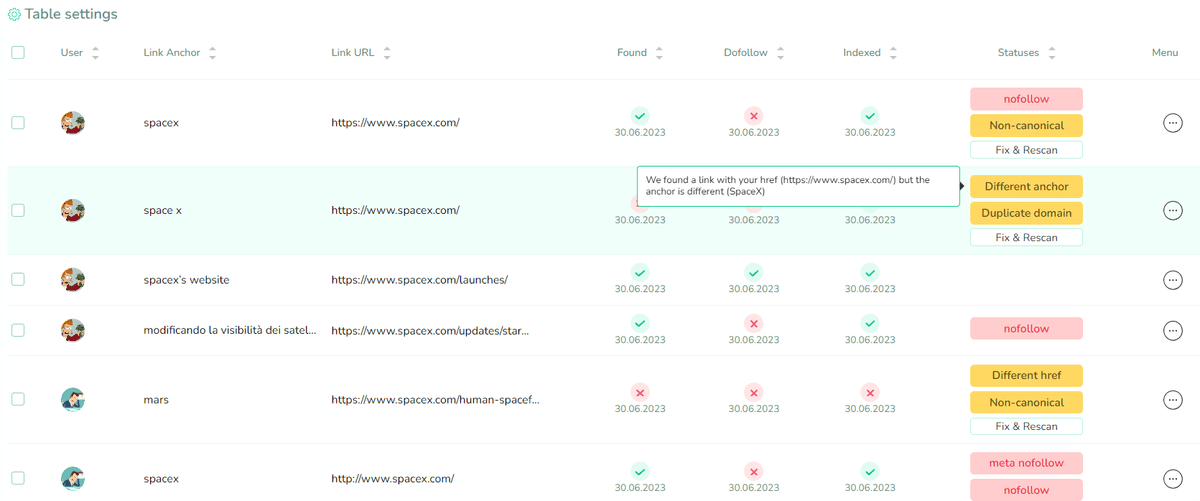Open the https://www.spacex.com/human-spacef... URL
This screenshot has width=1200, height=501.
[x=435, y=400]
